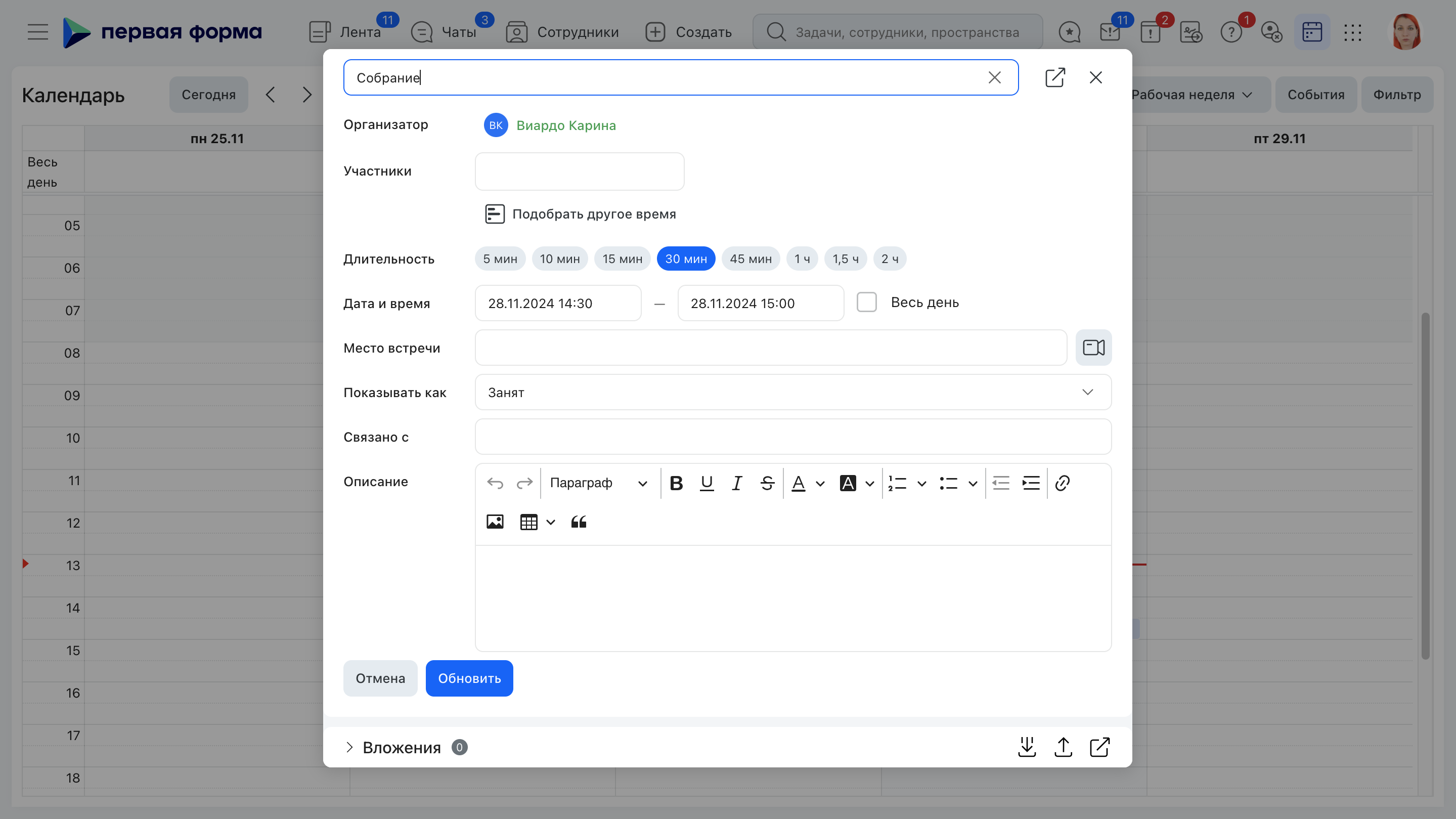The height and width of the screenshot is (819, 1456).
Task: Upload an attachment file
Action: click(1063, 747)
